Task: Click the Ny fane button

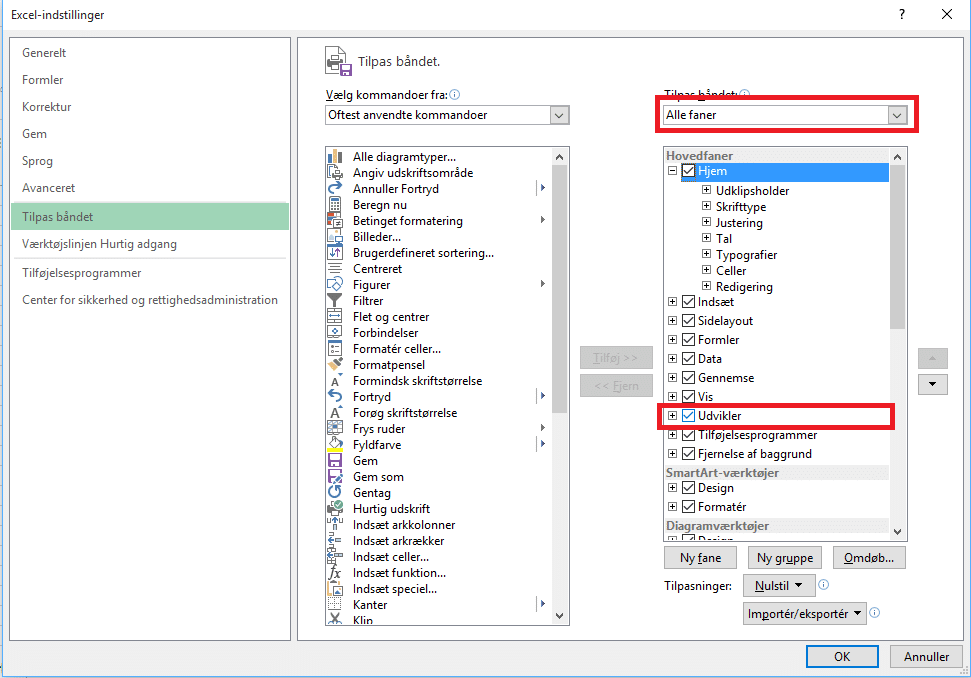Action: click(700, 557)
